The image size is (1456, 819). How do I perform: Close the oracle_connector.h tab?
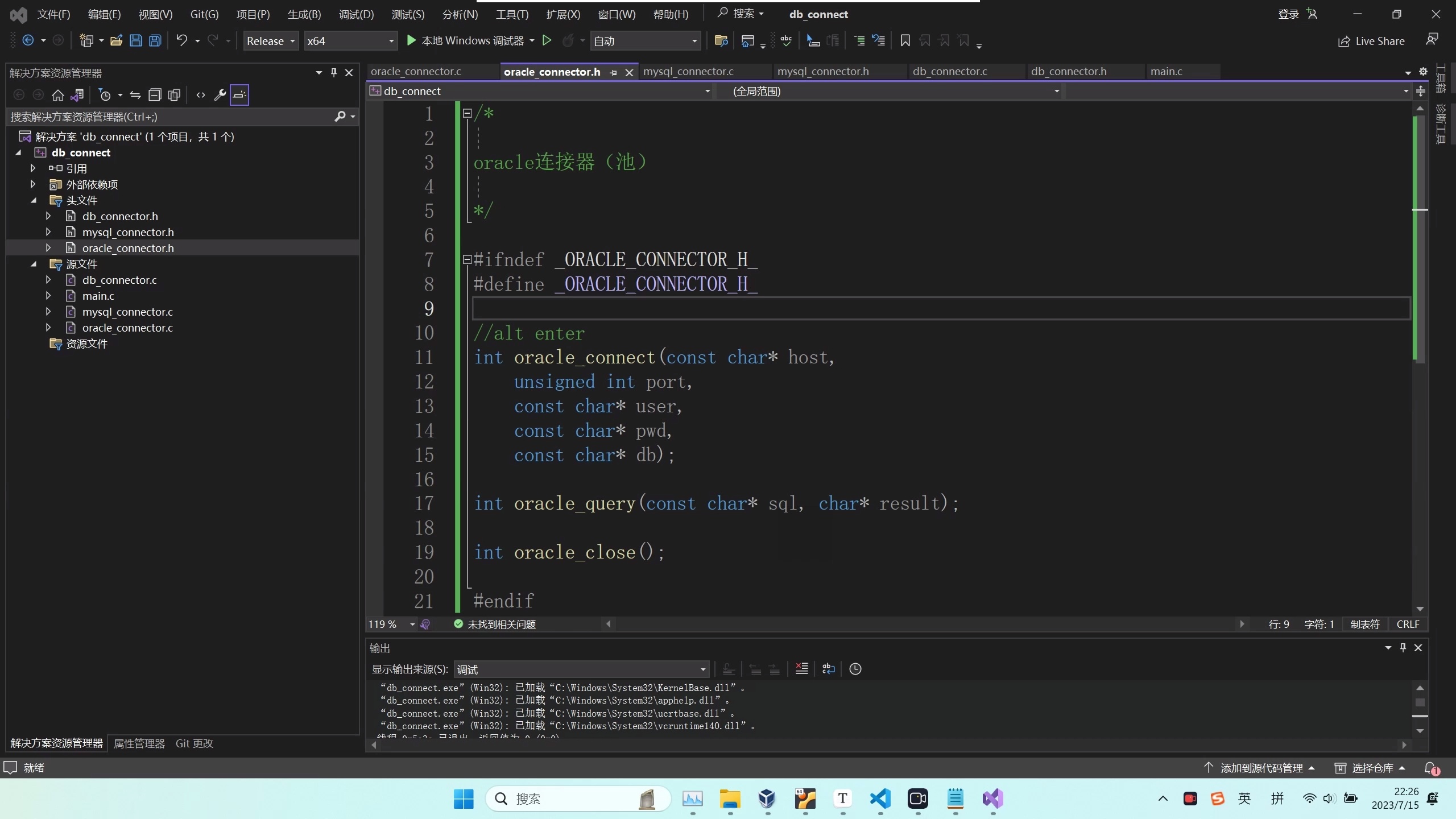click(629, 72)
